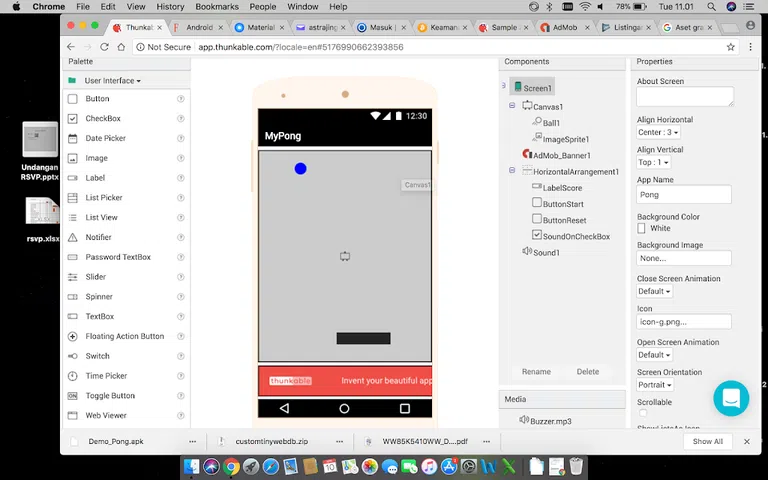Toggle the Scrollable checkbox

[x=643, y=413]
